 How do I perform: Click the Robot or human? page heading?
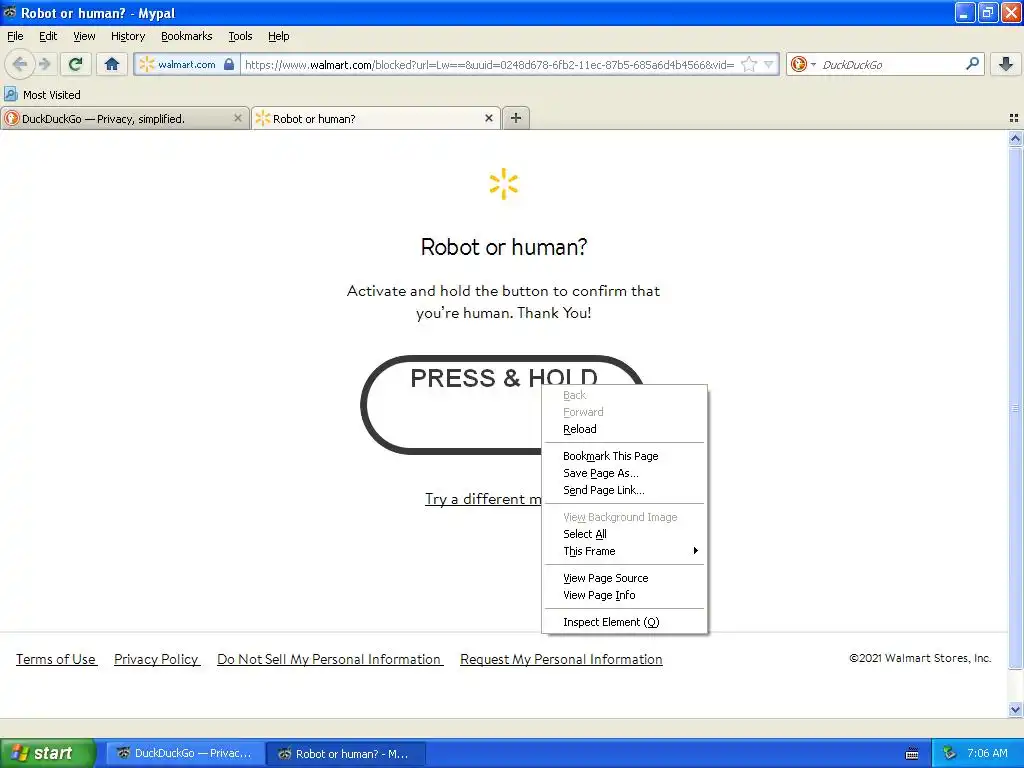(x=504, y=247)
